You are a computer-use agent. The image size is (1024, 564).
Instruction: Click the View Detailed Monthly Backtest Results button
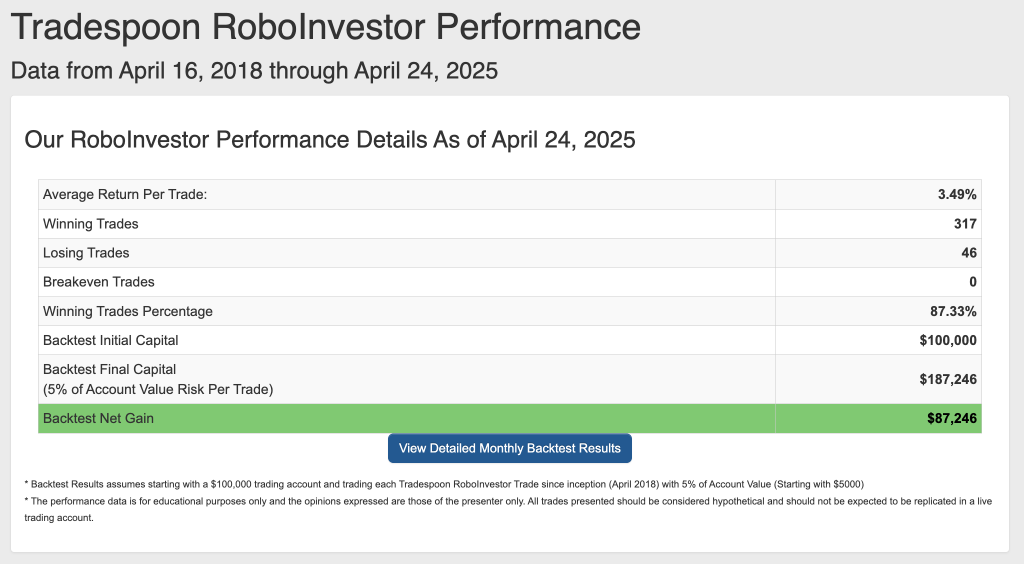pos(510,448)
